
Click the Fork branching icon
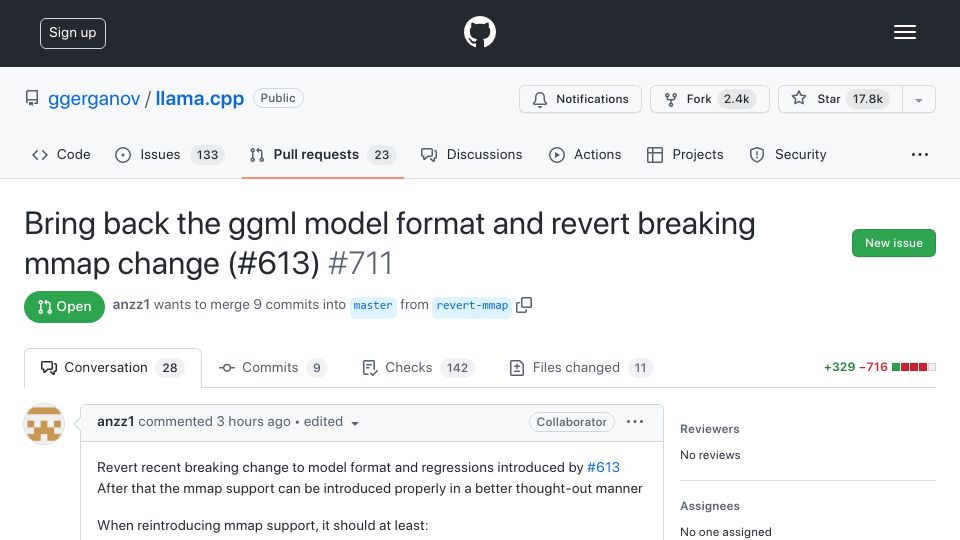671,99
